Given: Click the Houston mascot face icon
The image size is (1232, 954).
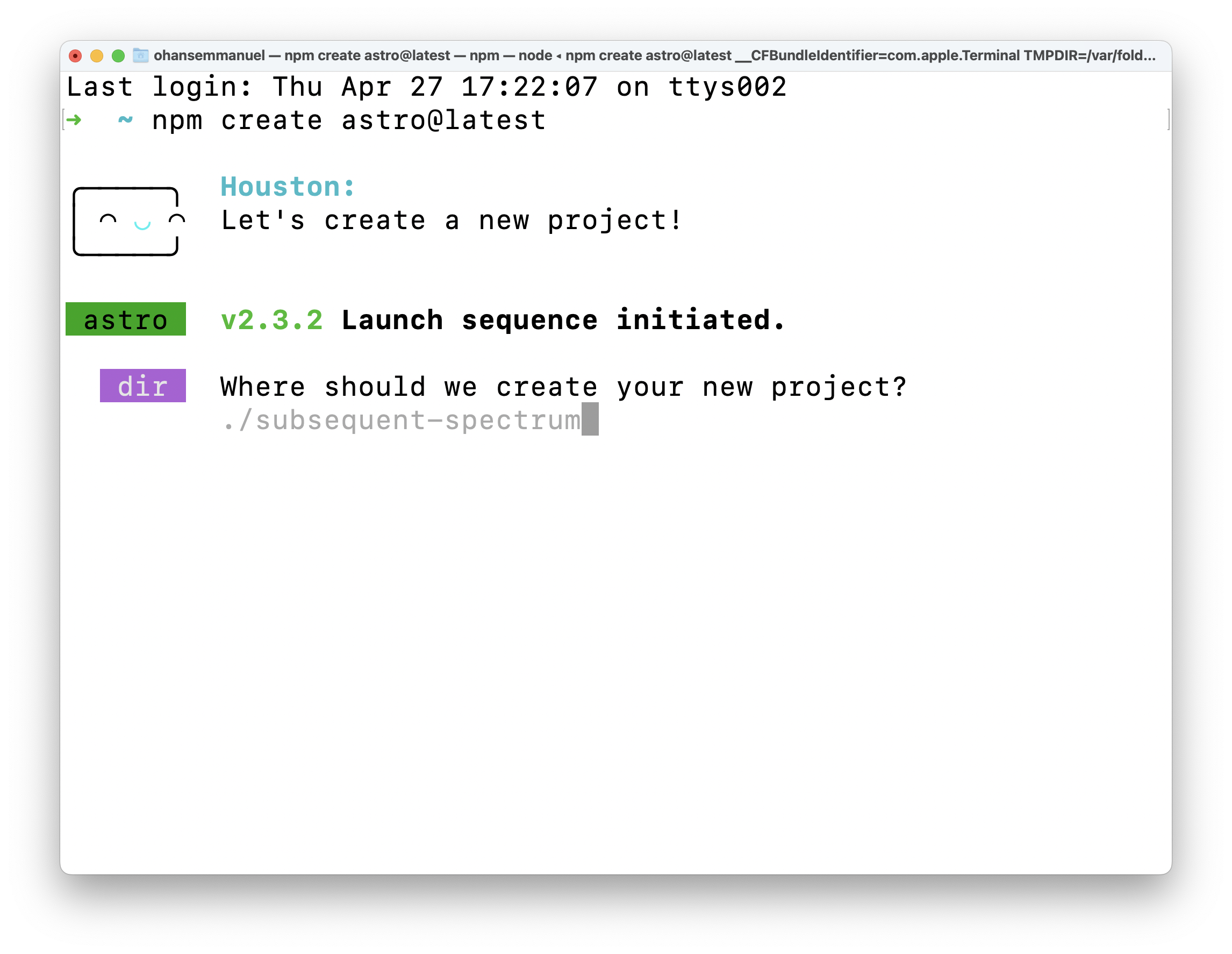Looking at the screenshot, I should pos(125,221).
